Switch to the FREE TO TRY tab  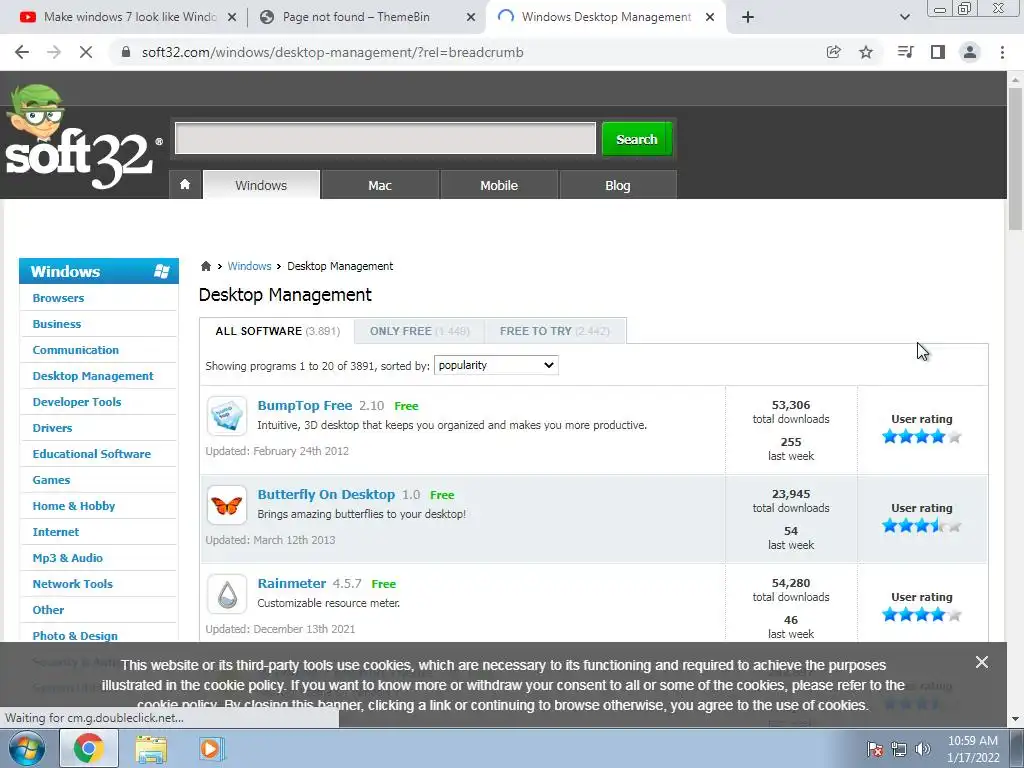(554, 331)
